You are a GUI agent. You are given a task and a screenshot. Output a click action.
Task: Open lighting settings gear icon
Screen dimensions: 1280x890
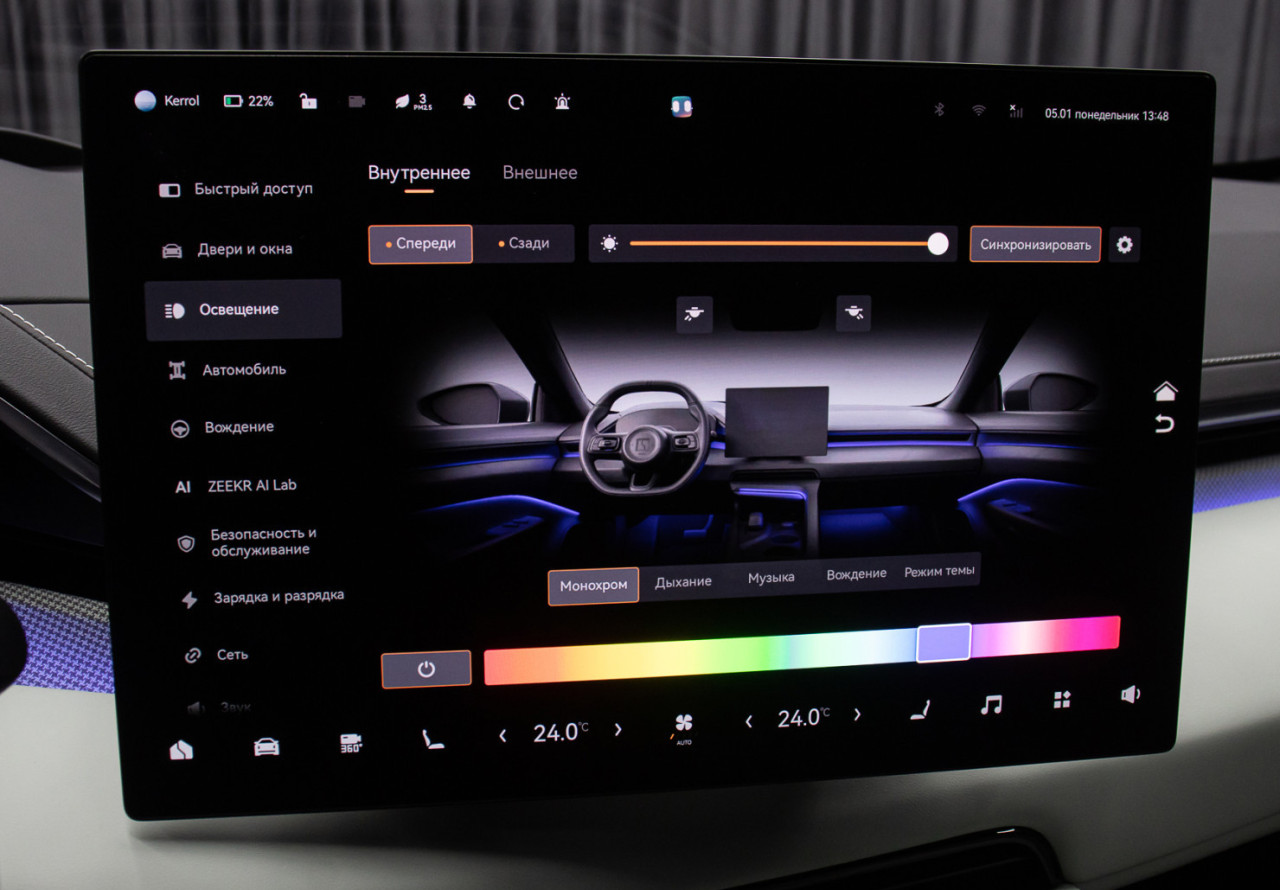click(1124, 245)
